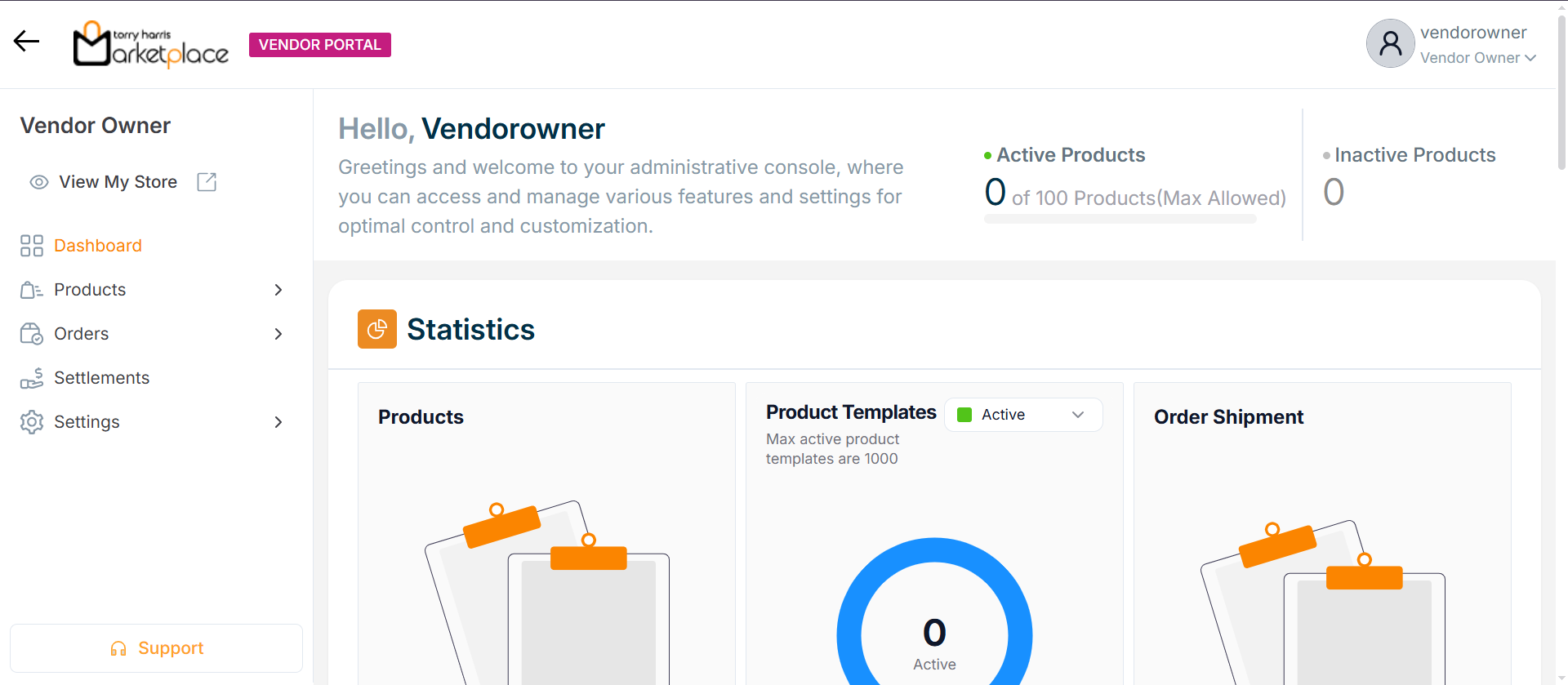Viewport: 1568px width, 685px height.
Task: Click the Settings gear icon
Action: click(x=32, y=422)
